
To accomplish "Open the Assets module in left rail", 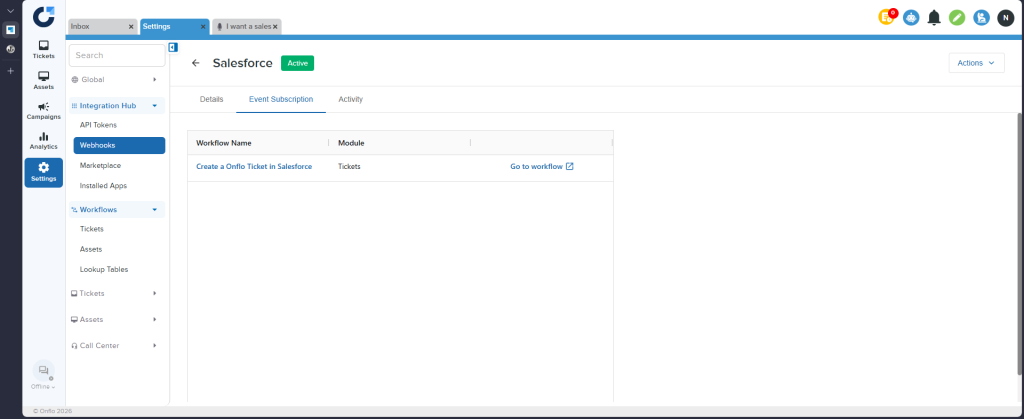I will tap(44, 80).
